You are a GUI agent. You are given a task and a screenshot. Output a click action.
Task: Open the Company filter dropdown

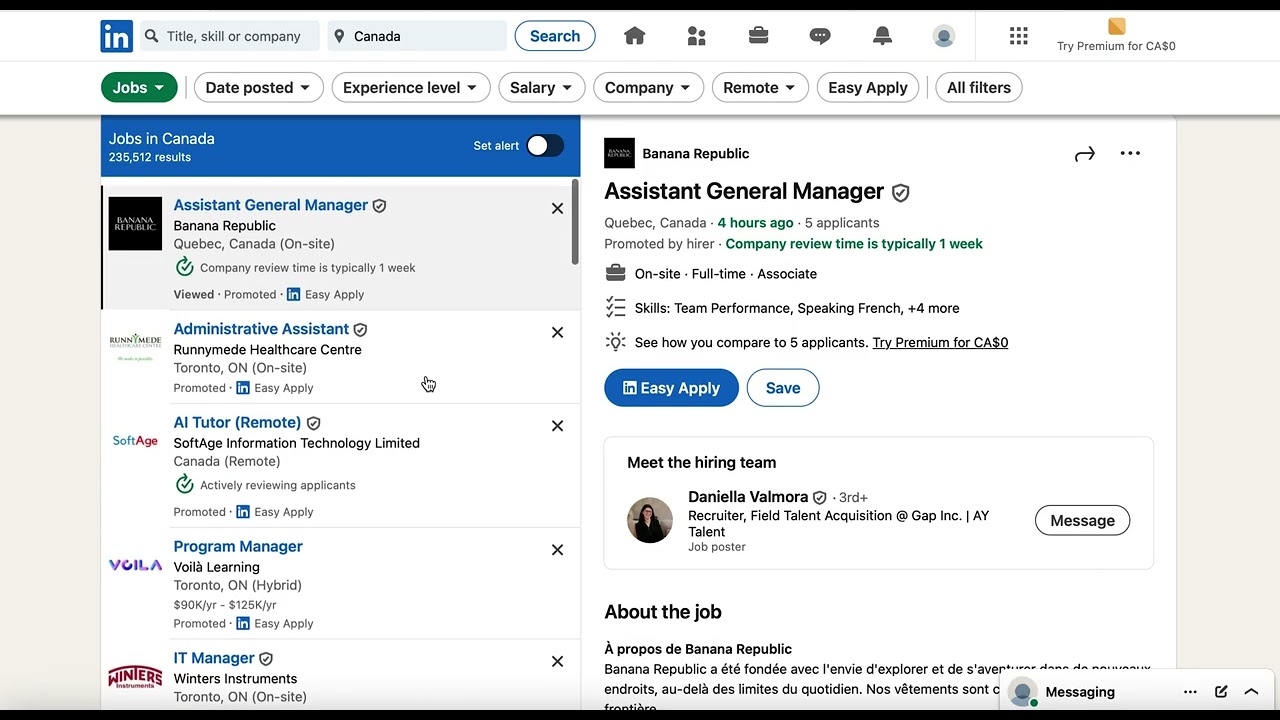point(648,88)
